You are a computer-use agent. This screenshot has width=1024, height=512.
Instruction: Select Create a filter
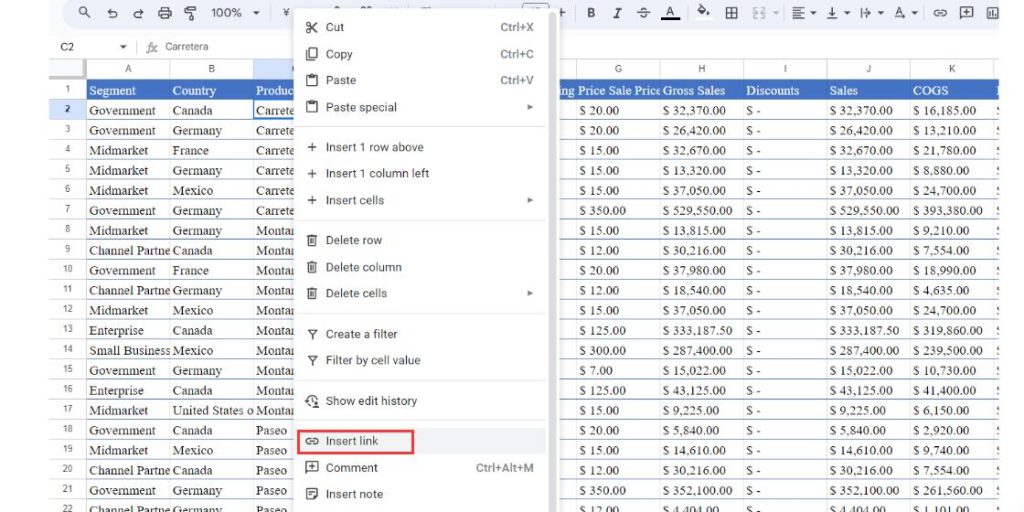pos(420,334)
